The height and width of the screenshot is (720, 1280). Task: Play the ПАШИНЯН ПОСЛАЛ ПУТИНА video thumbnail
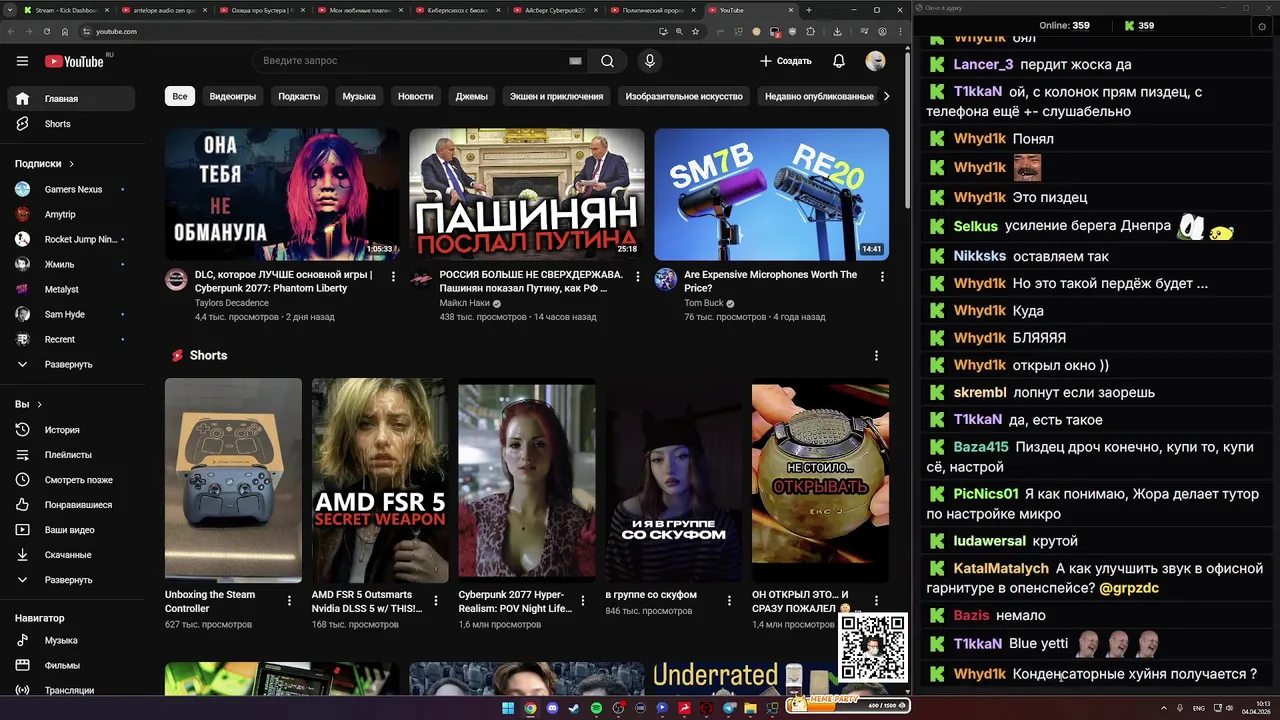pyautogui.click(x=526, y=194)
